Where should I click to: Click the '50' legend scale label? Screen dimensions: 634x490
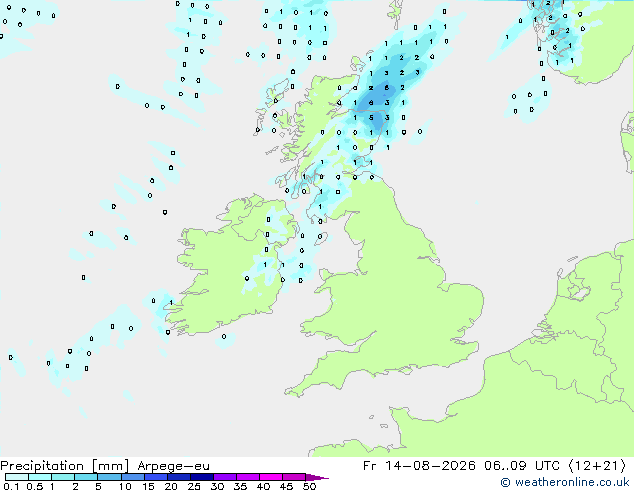(310, 486)
